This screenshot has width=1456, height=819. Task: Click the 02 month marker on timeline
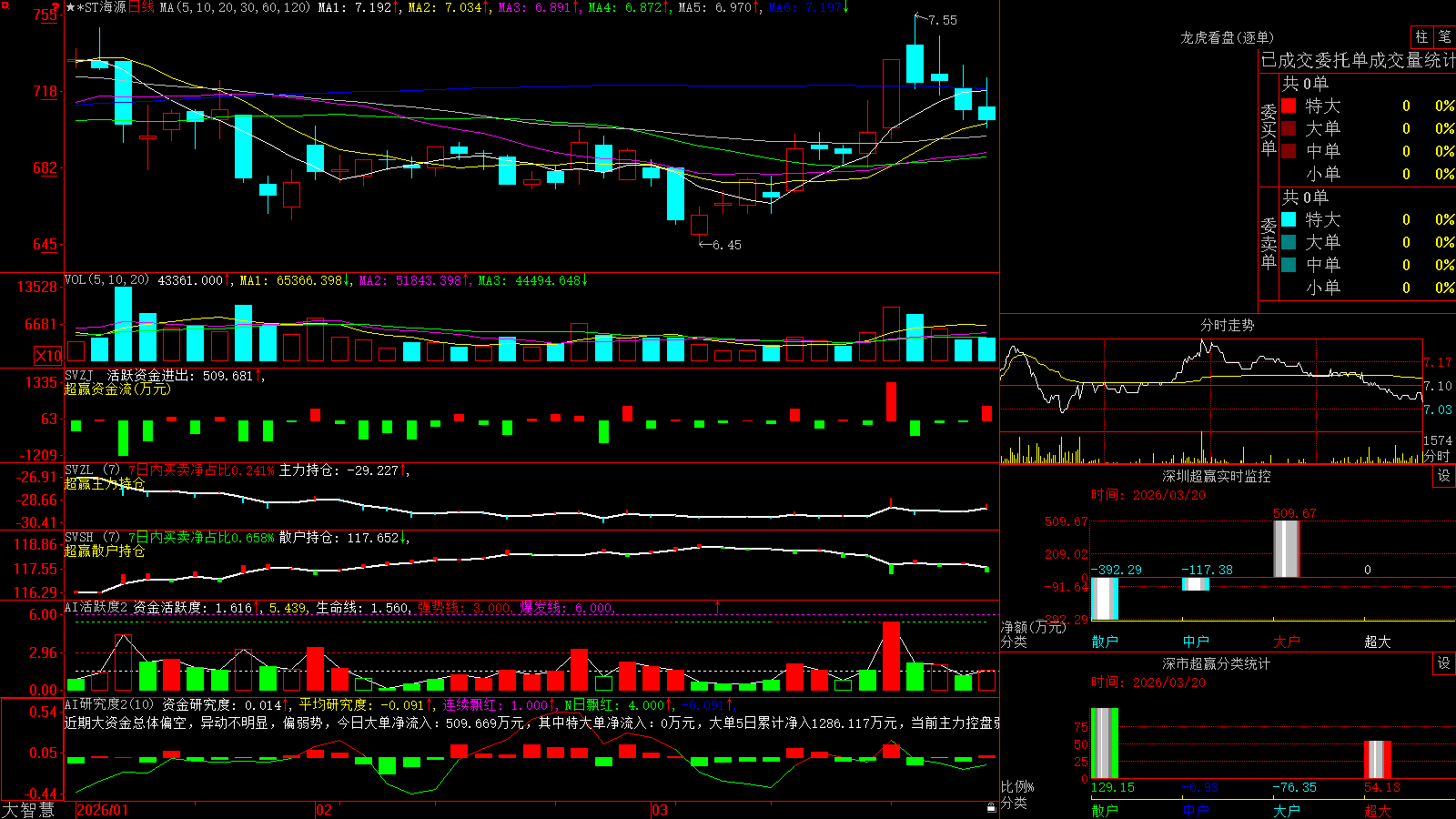pos(324,810)
